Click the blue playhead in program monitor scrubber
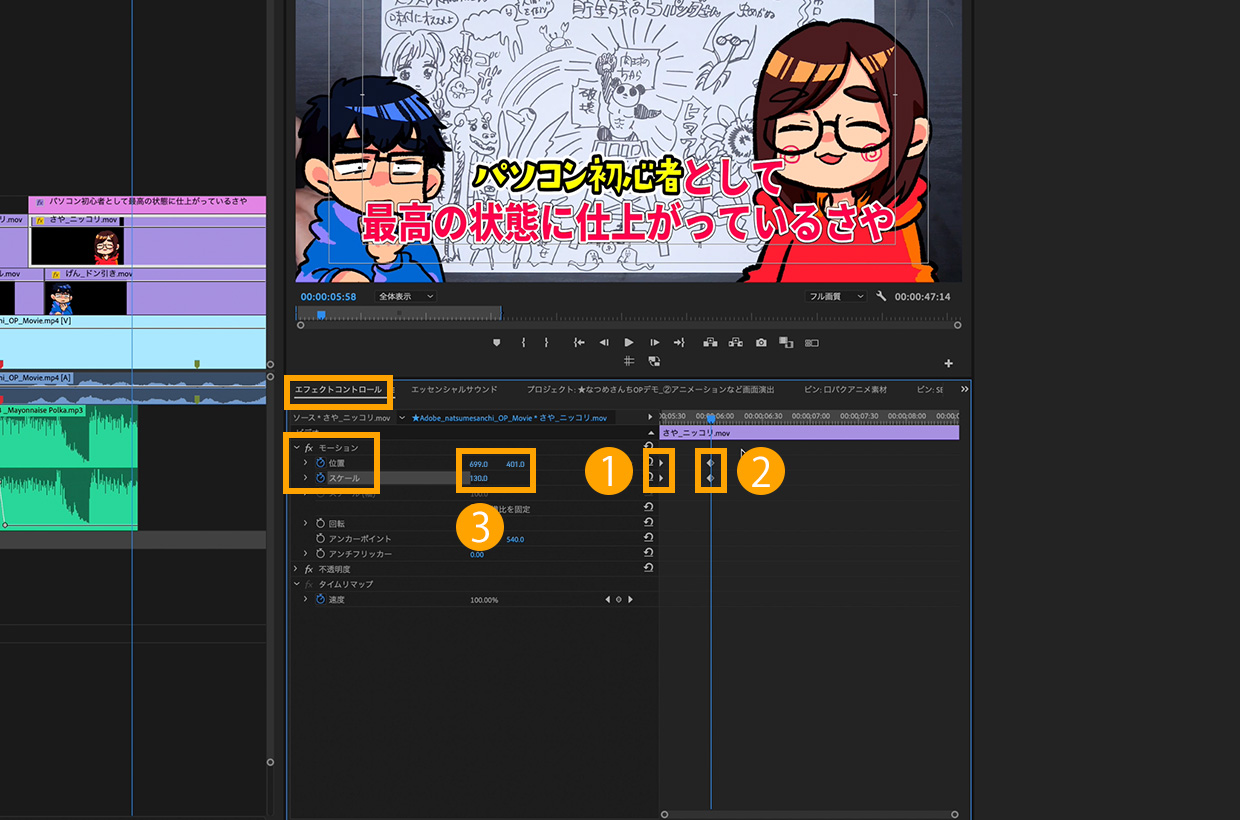Image resolution: width=1240 pixels, height=820 pixels. [x=321, y=315]
